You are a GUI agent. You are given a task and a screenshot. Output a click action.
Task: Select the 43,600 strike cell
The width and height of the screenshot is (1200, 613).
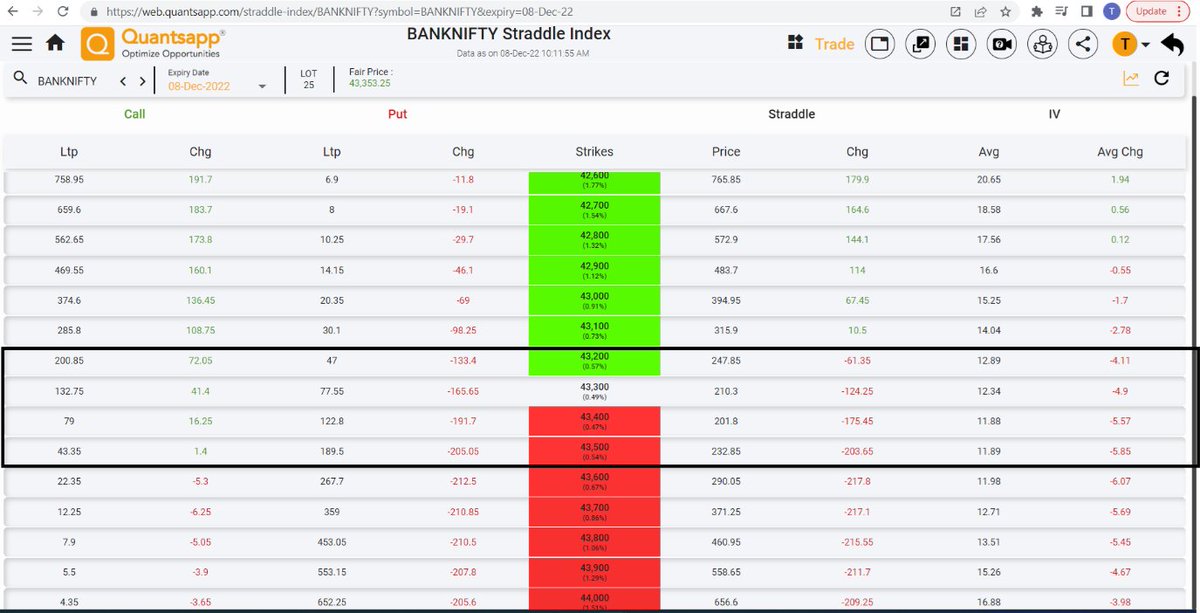coord(594,481)
